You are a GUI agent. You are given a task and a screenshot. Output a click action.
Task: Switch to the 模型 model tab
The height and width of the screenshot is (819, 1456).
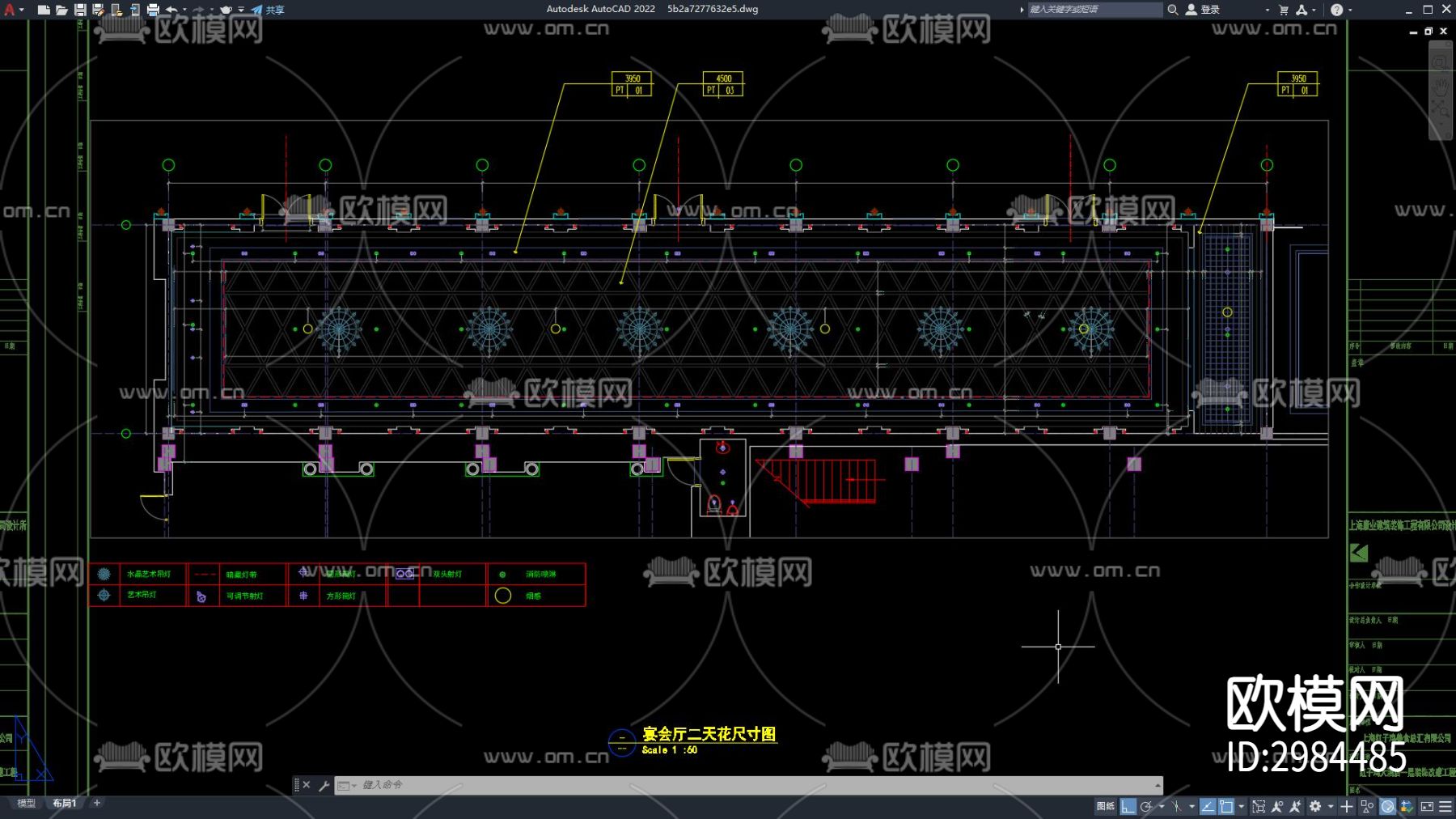point(27,803)
